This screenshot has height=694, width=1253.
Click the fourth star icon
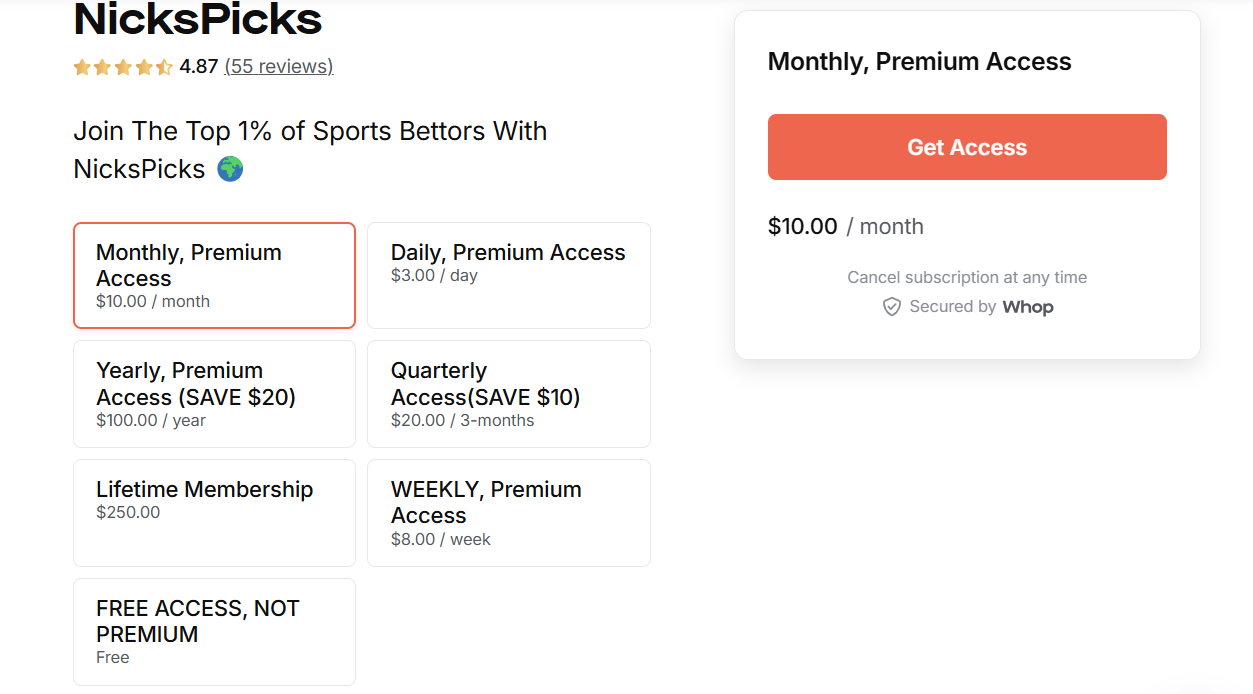click(x=145, y=66)
